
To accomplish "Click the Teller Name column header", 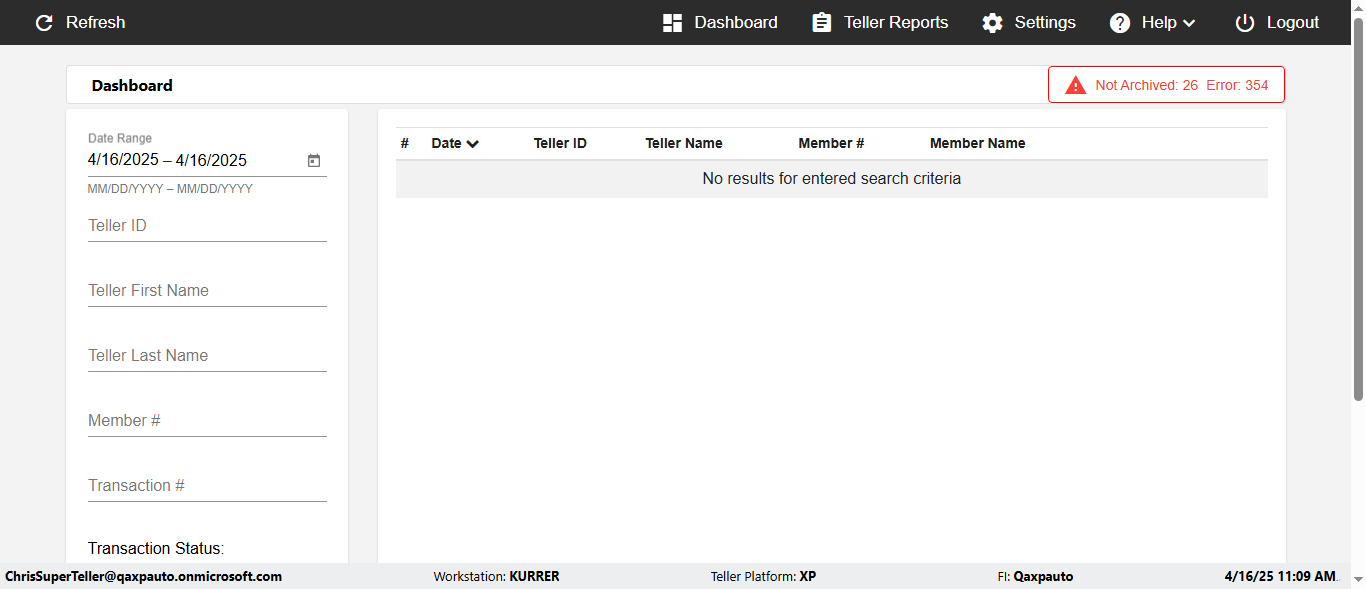I will [x=684, y=143].
